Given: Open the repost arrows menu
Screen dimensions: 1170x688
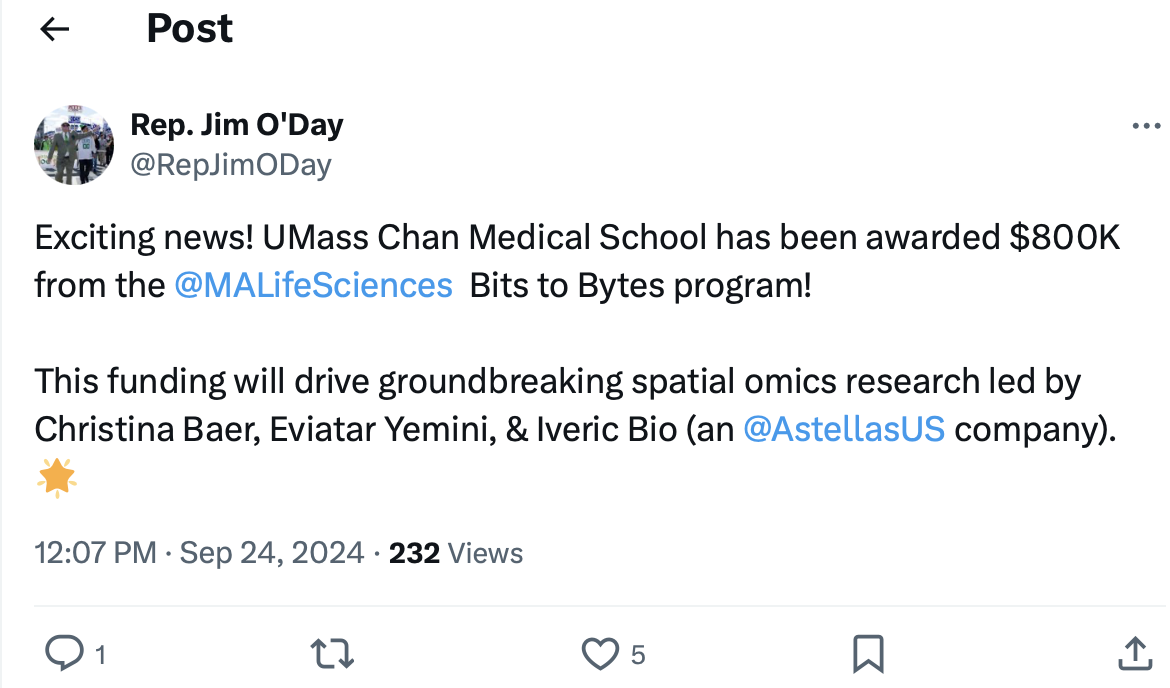Looking at the screenshot, I should 332,654.
